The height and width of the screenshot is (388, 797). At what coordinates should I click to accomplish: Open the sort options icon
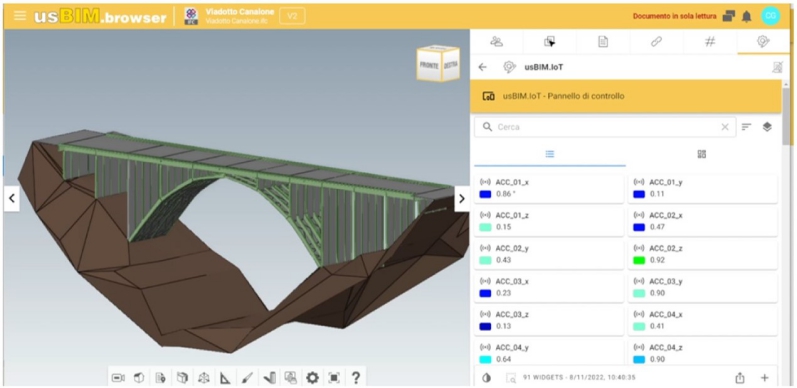(746, 127)
